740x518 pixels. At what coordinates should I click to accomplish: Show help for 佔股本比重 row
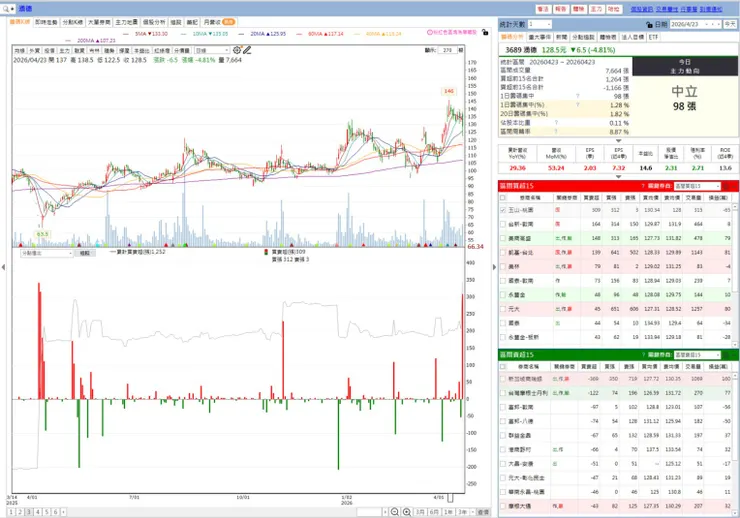tap(556, 123)
